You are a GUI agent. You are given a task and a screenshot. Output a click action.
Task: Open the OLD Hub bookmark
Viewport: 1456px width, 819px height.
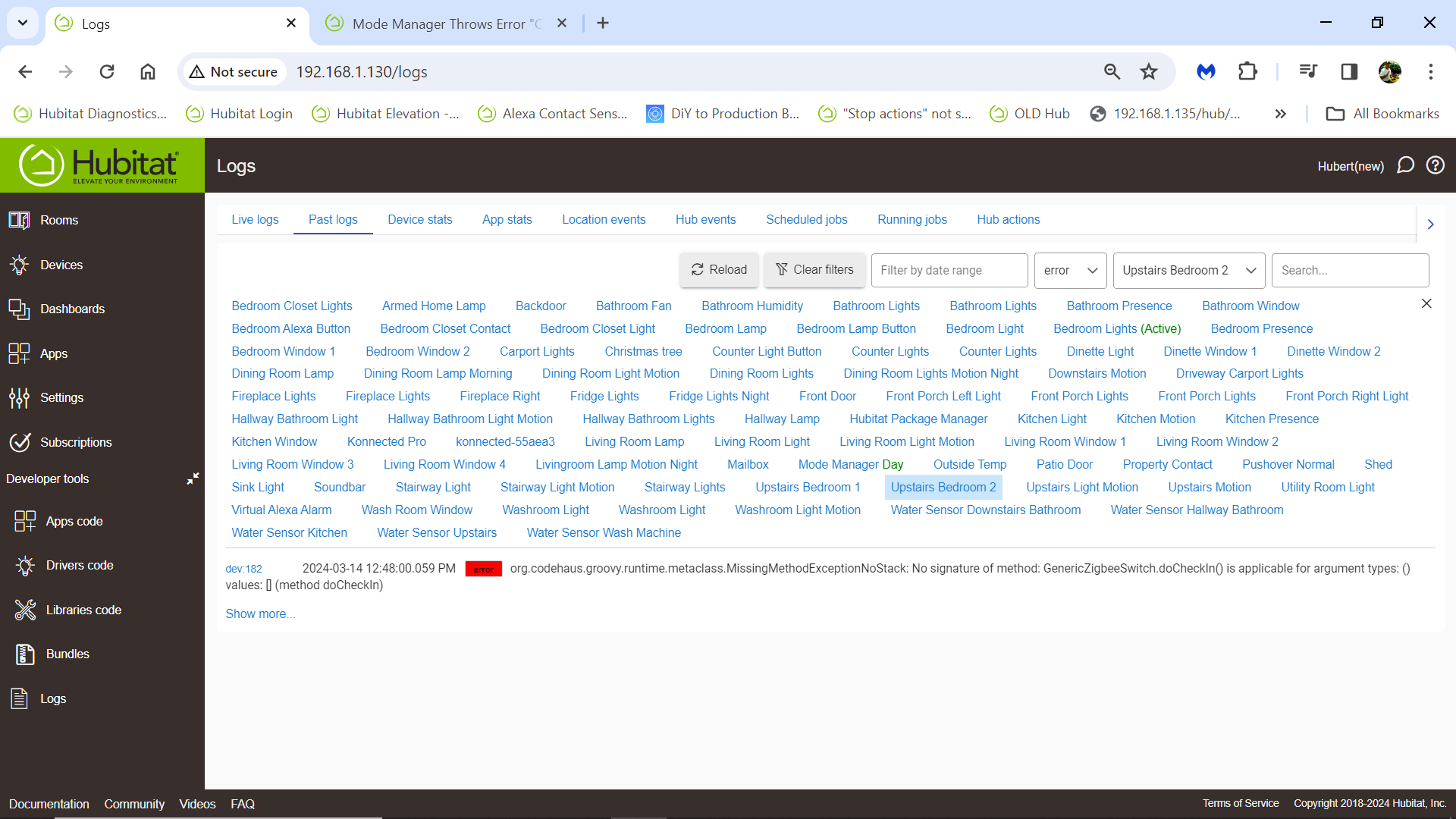click(1030, 114)
